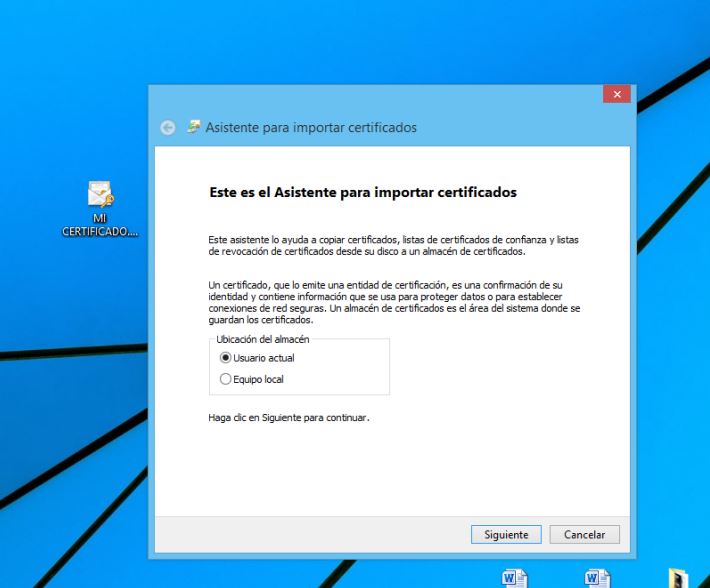The height and width of the screenshot is (588, 710).
Task: Select MI CERTIFICADO desktop file icon
Action: [x=100, y=209]
